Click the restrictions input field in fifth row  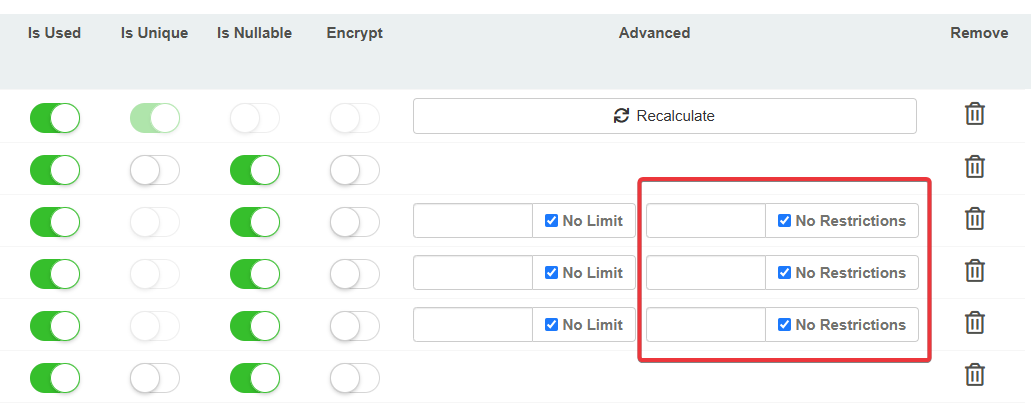click(x=706, y=325)
